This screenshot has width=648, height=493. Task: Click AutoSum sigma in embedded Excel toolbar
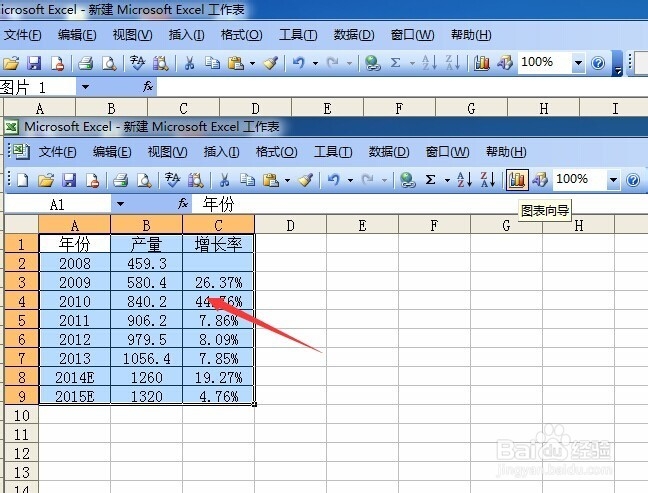point(430,180)
